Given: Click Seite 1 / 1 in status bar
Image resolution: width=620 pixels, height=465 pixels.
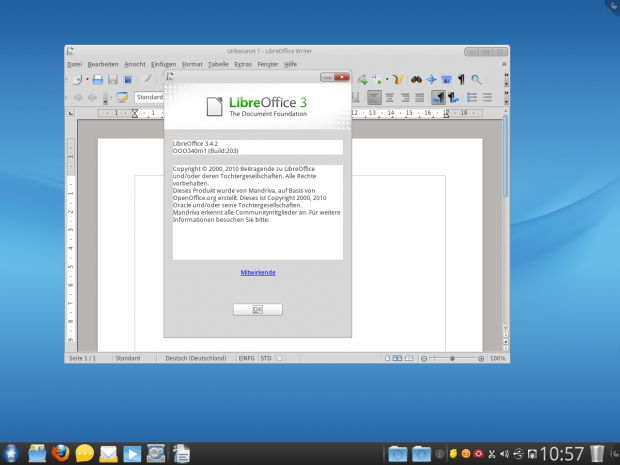Looking at the screenshot, I should (x=82, y=358).
